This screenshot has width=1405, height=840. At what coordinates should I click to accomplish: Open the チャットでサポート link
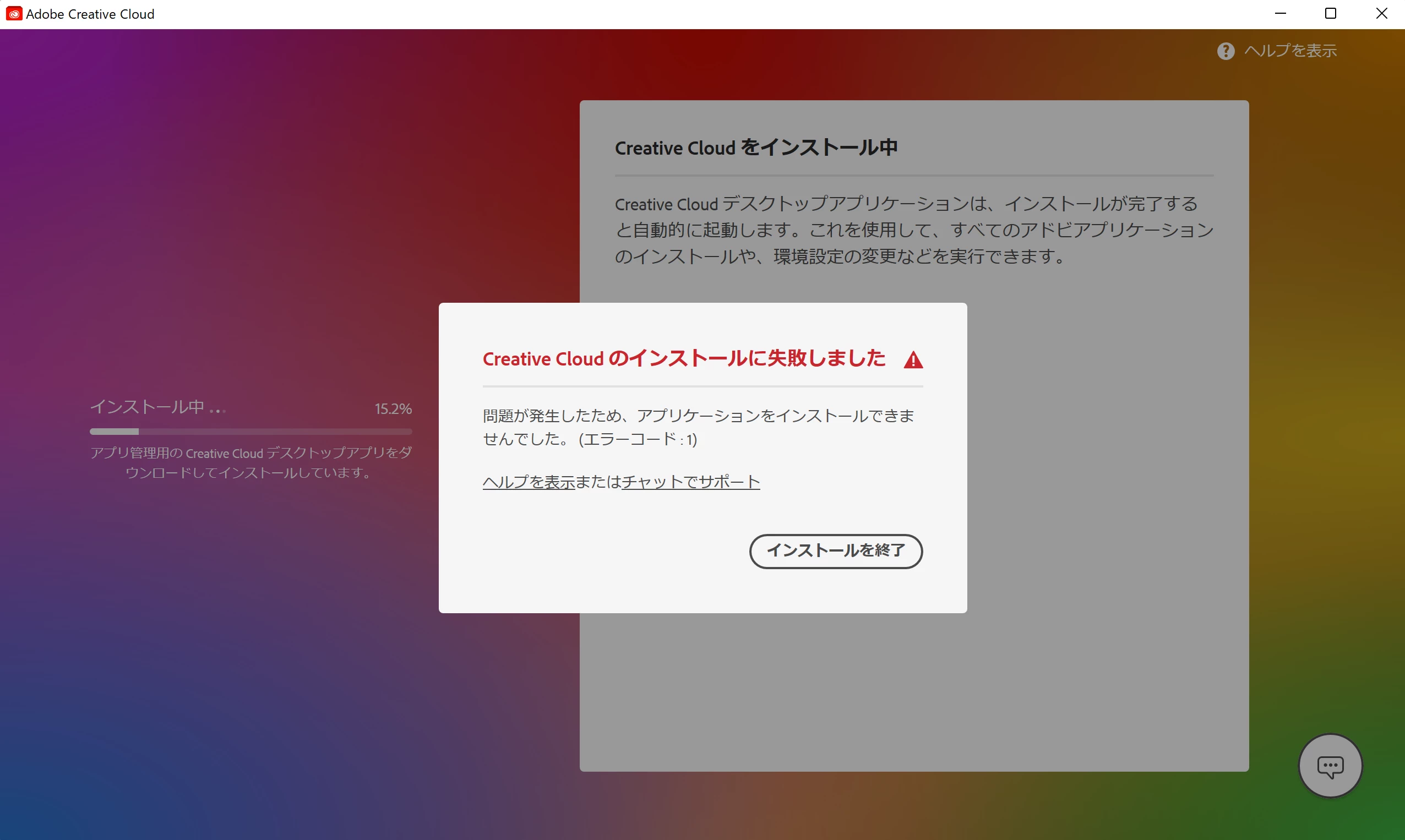[x=690, y=482]
